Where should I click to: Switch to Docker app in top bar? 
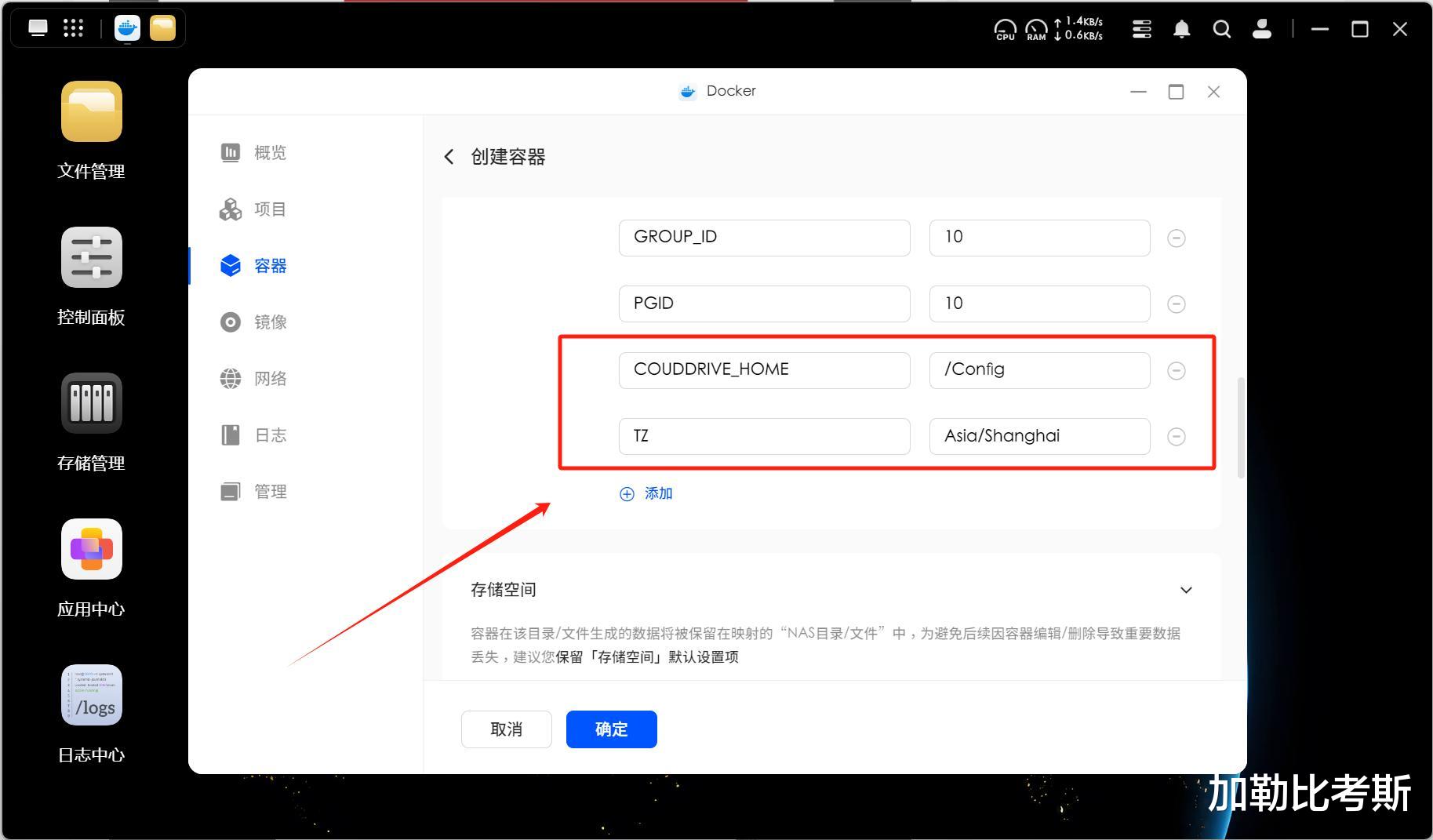point(127,28)
